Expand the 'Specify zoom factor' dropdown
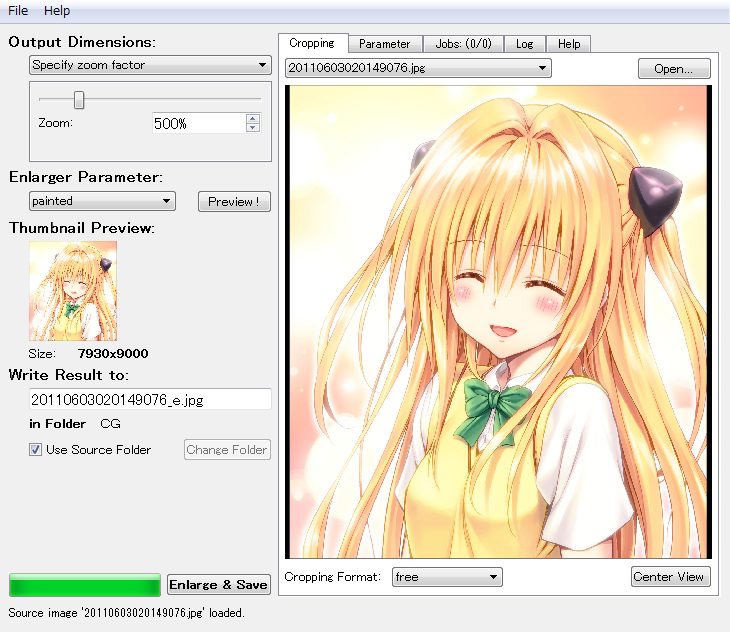Viewport: 730px width, 632px height. [x=150, y=65]
